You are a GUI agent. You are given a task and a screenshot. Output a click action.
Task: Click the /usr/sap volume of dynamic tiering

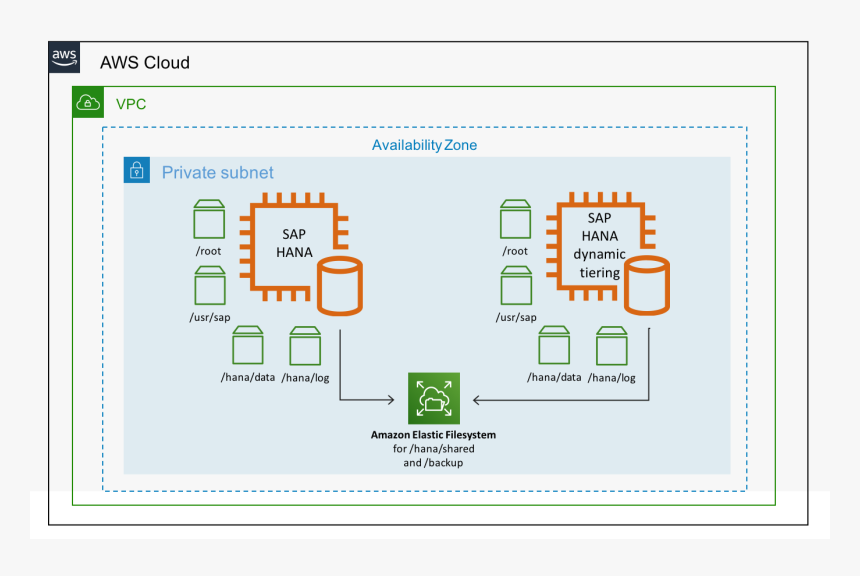(516, 285)
